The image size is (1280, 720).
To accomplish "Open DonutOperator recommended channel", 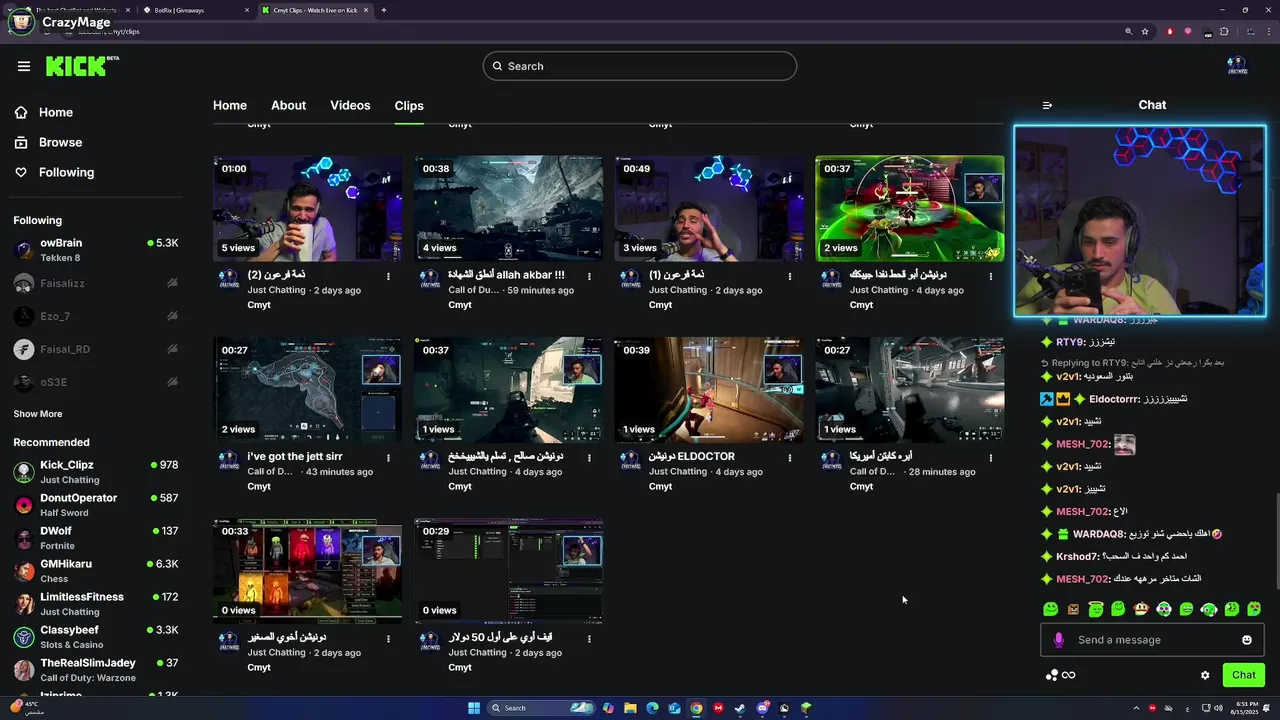I will tap(96, 505).
